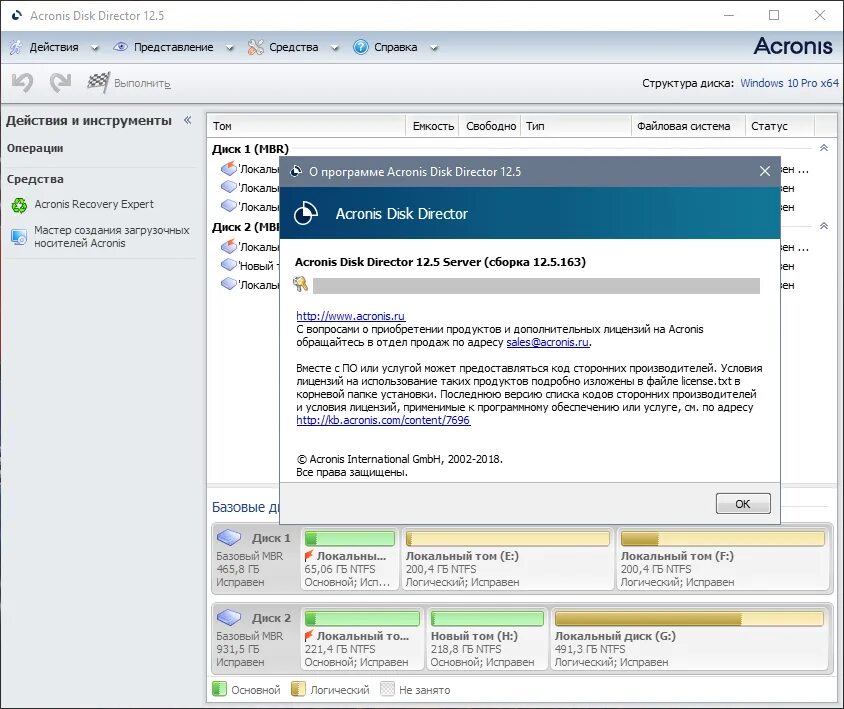Click the third volume icon under Диск 1 list
844x709 pixels.
(x=229, y=206)
